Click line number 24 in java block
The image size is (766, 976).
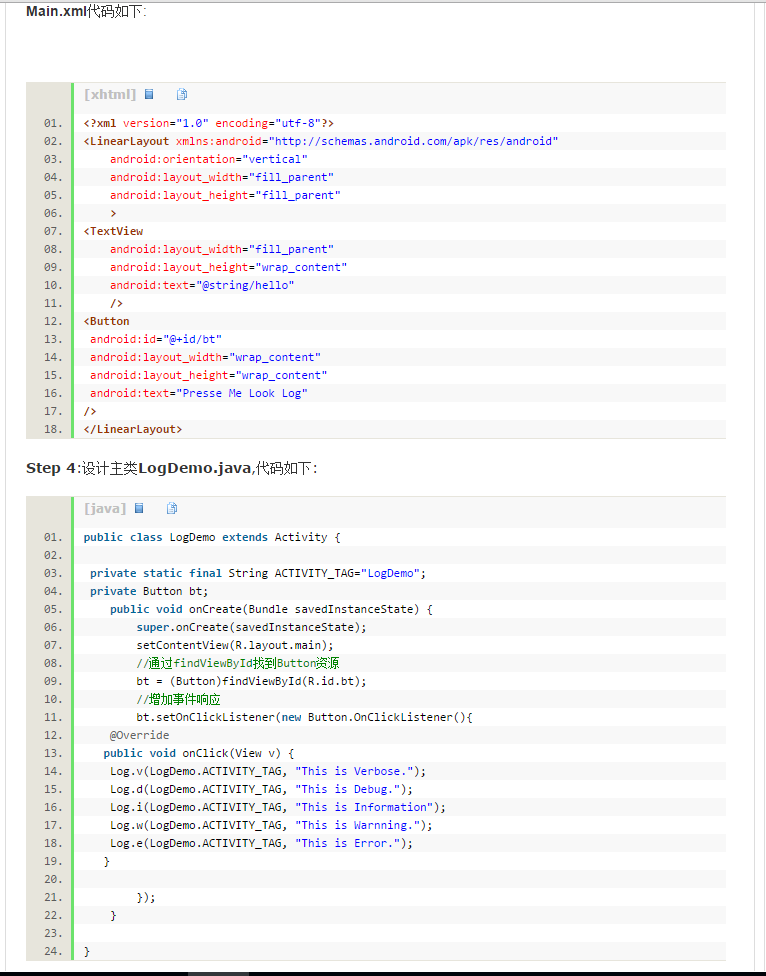coord(54,952)
